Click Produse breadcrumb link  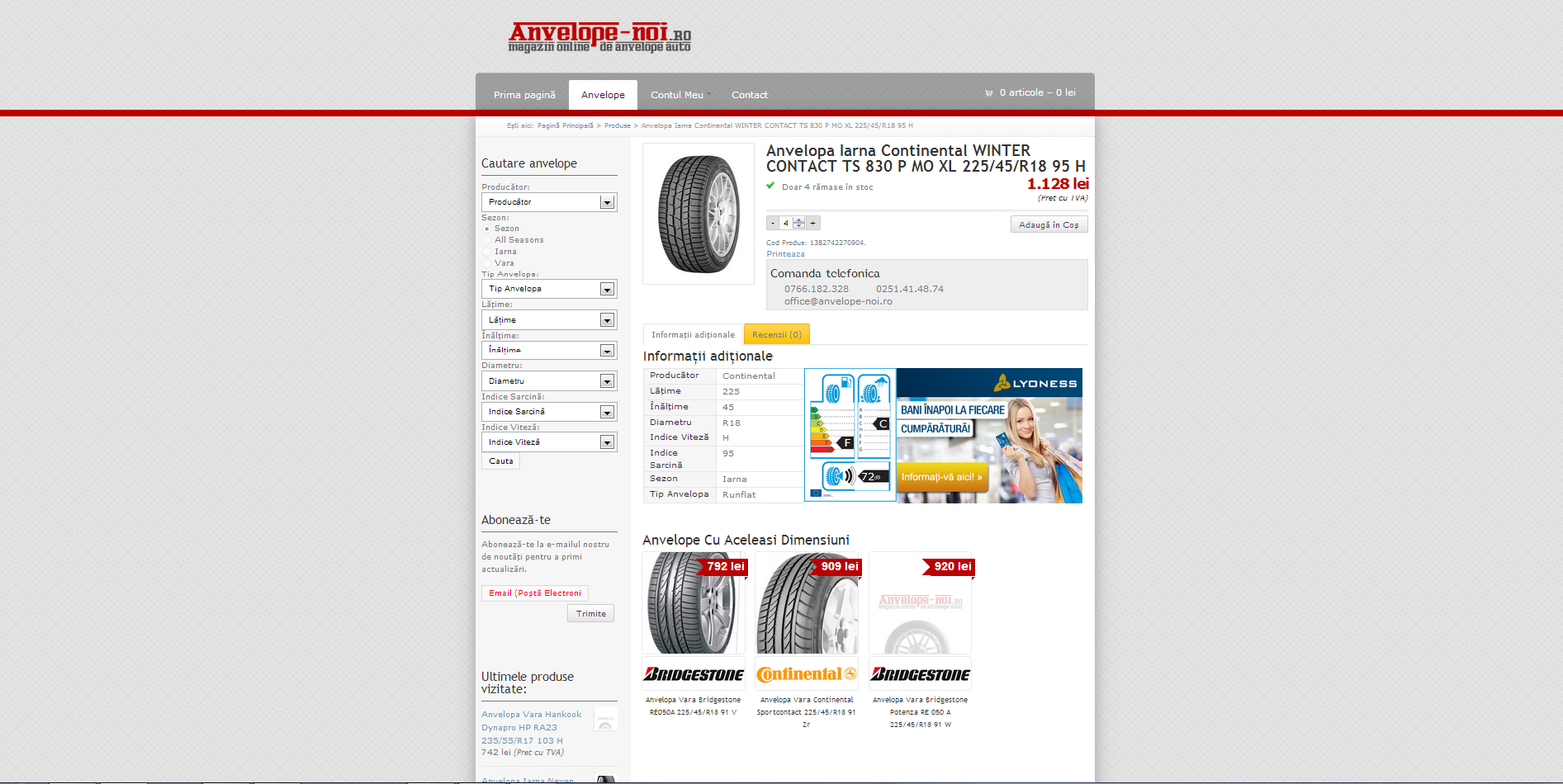(618, 125)
